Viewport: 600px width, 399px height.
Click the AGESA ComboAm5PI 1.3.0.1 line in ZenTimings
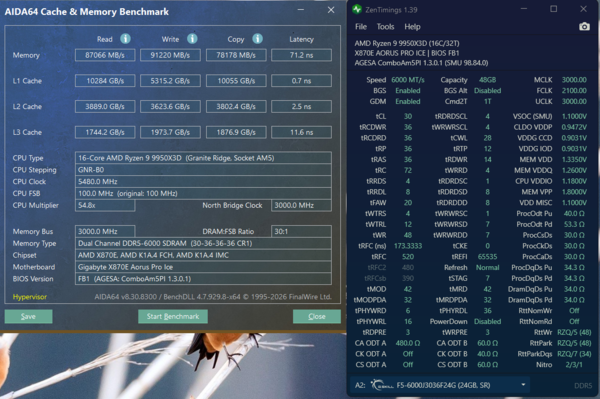point(421,63)
